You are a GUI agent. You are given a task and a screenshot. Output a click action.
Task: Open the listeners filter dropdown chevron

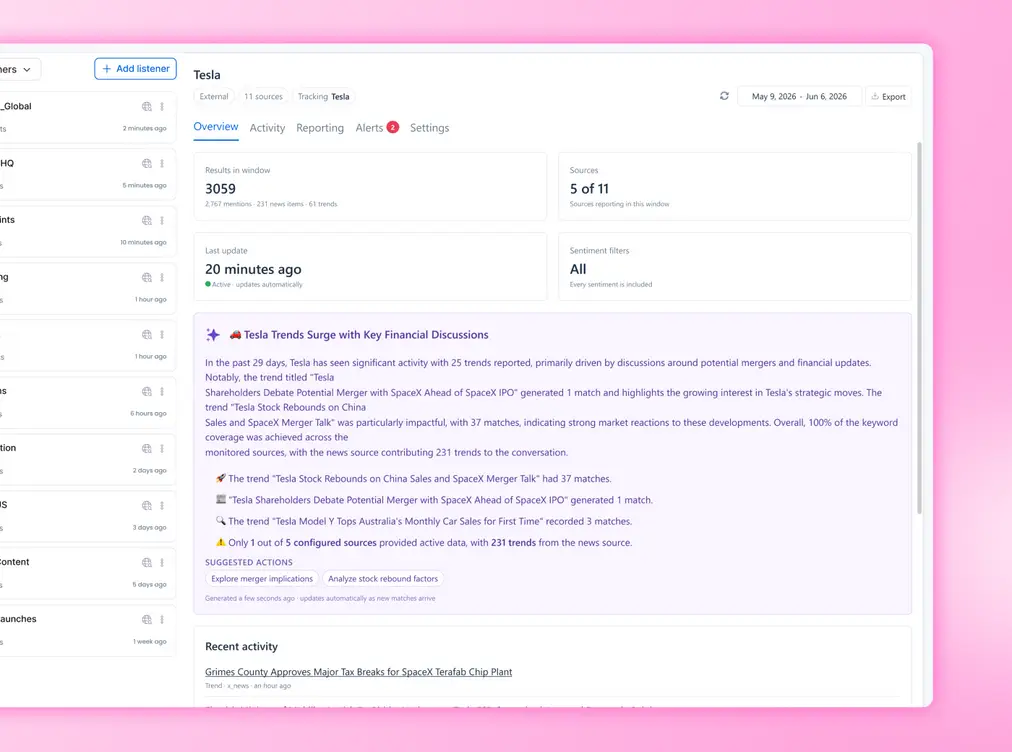(26, 70)
